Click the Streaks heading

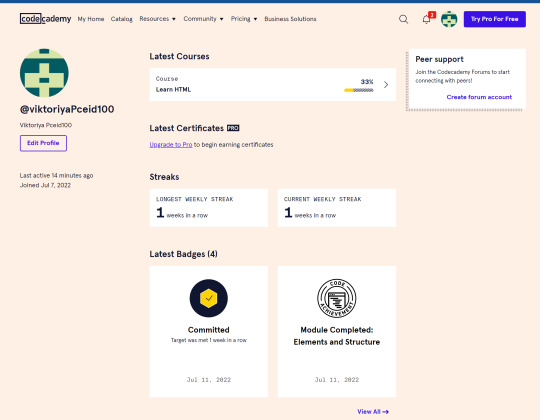[x=164, y=177]
